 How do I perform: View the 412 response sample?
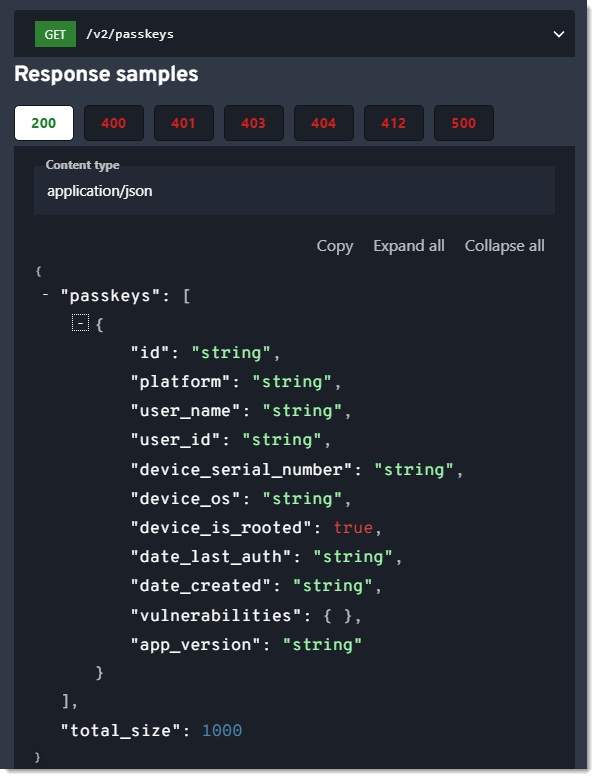[x=394, y=123]
